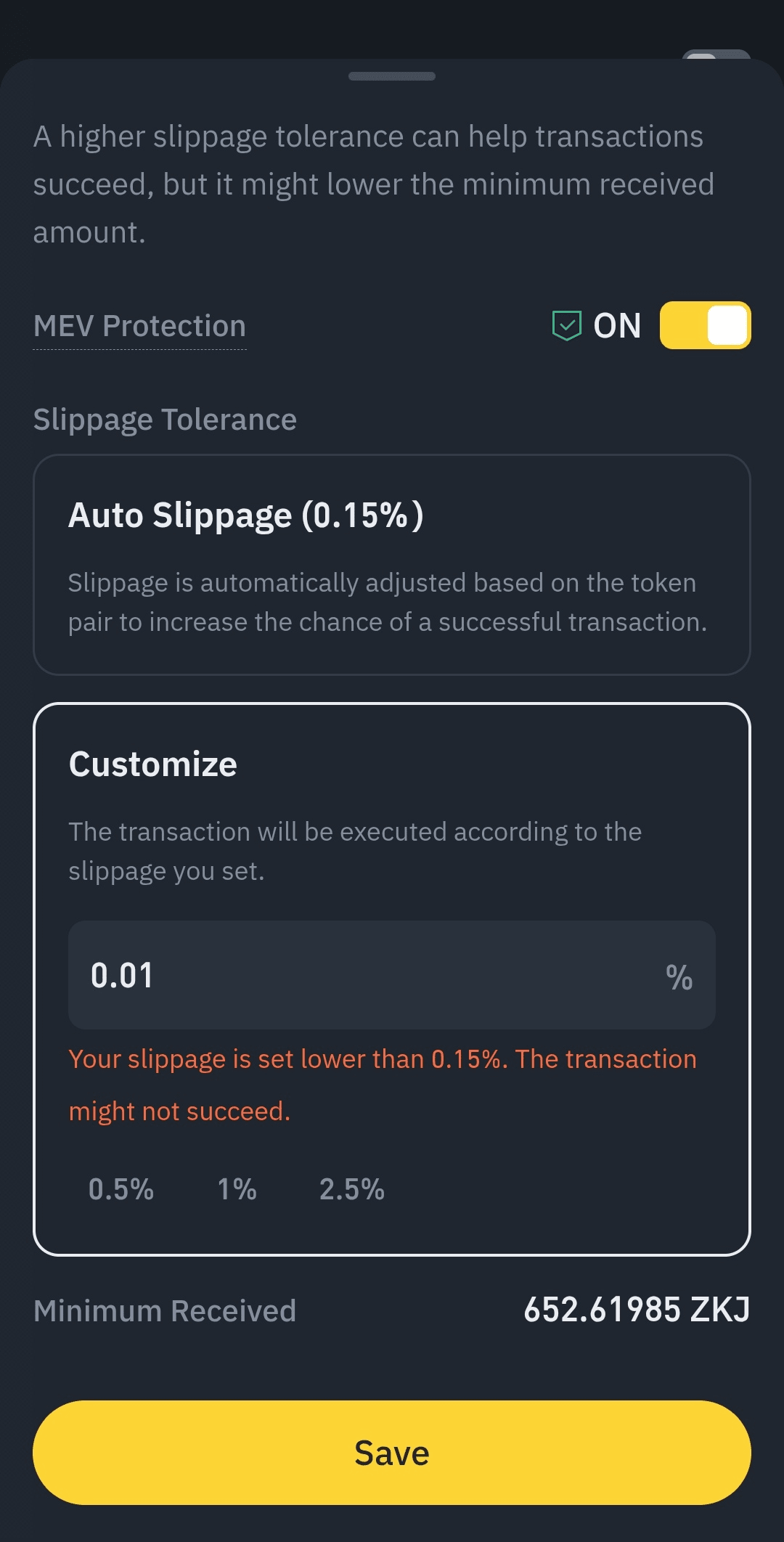Viewport: 784px width, 1542px height.
Task: Tap the 652.61985 ZKJ minimum received value
Action: pos(636,1310)
